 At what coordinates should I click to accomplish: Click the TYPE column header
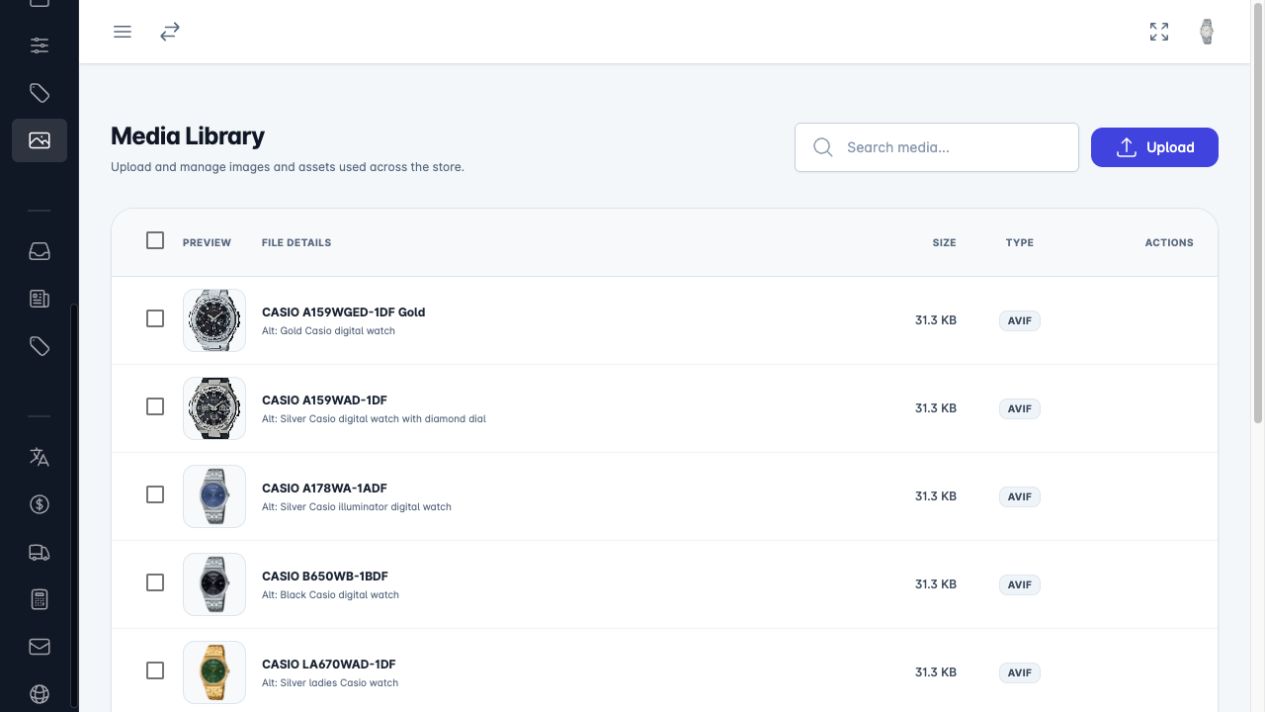[1019, 242]
